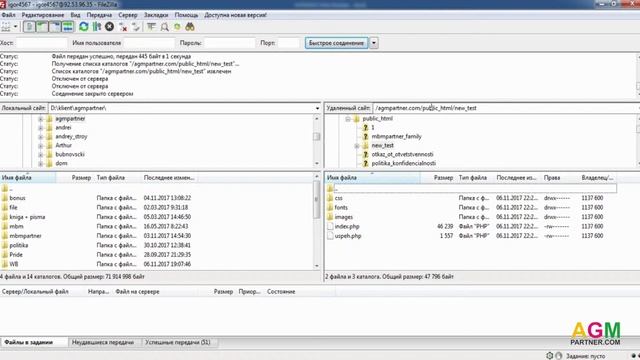Go to remote parent directory row
The width and height of the screenshot is (640, 360).
click(471, 189)
